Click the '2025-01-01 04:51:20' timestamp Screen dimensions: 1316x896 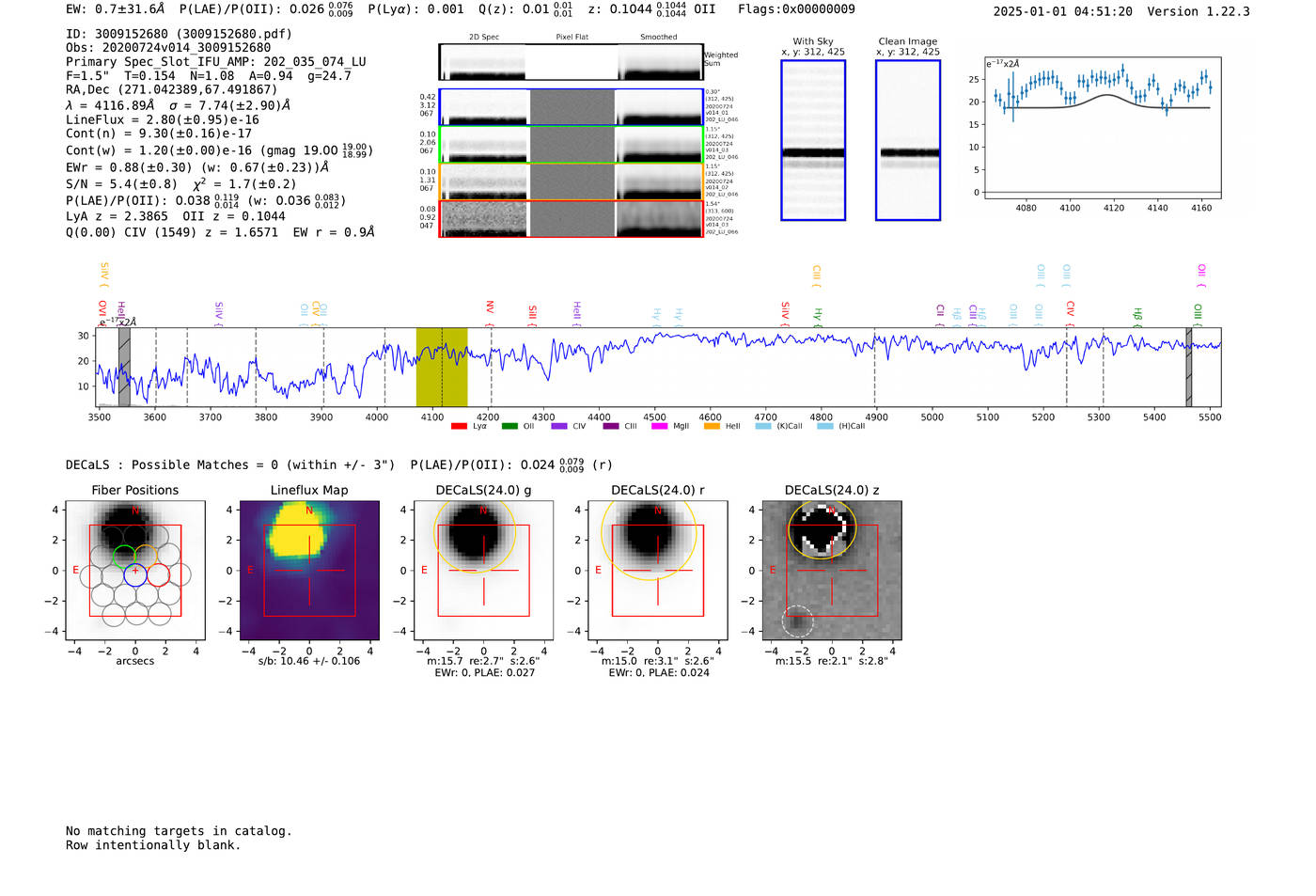tap(1062, 12)
